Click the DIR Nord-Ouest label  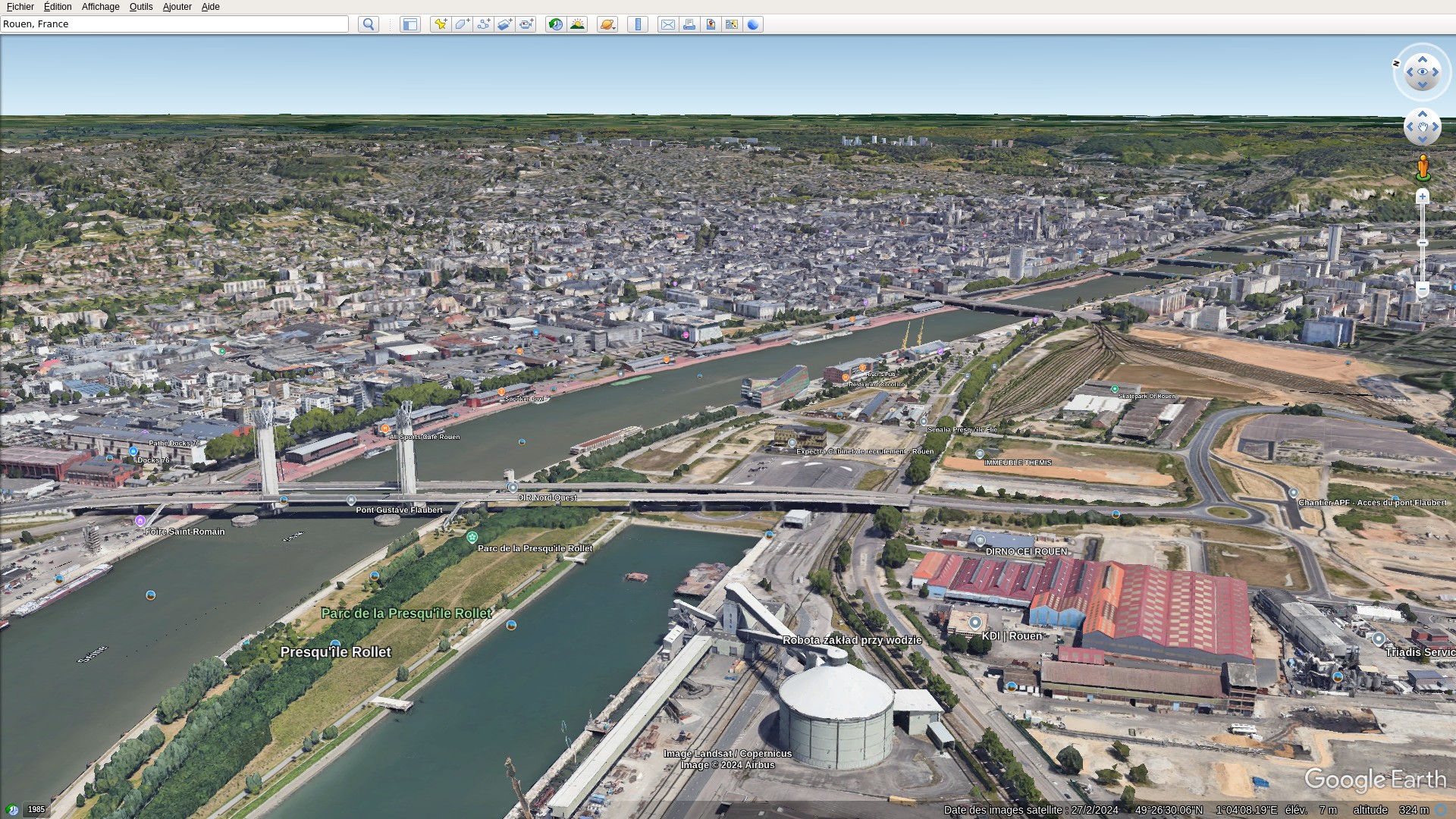point(548,498)
